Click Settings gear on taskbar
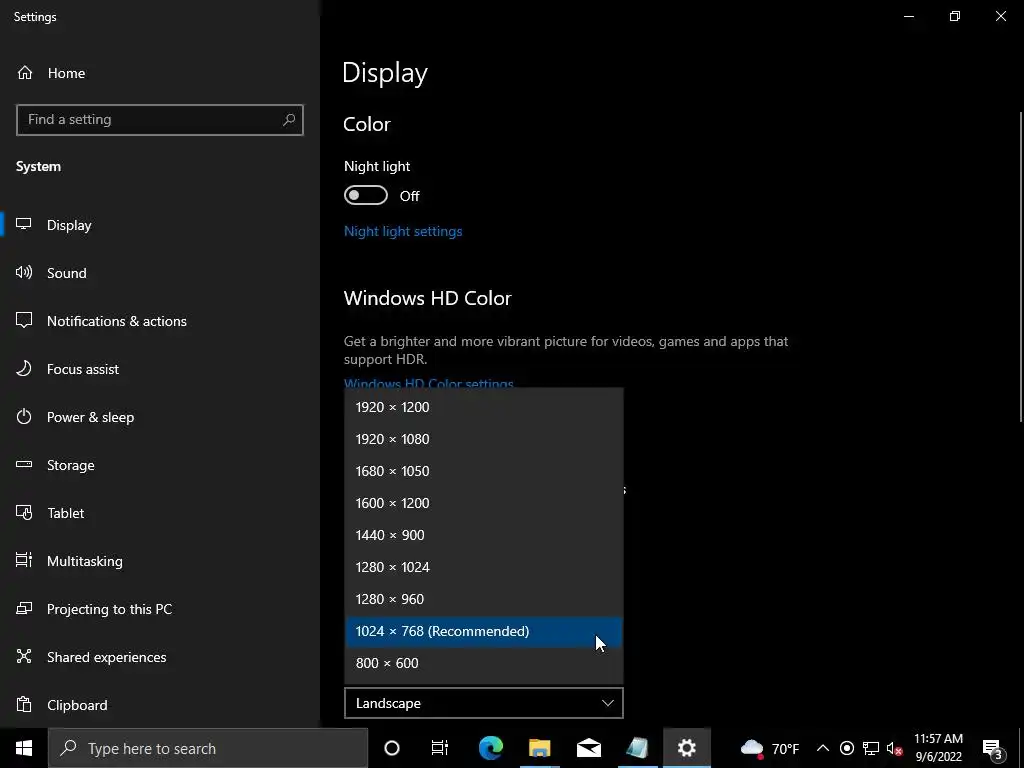 point(686,748)
